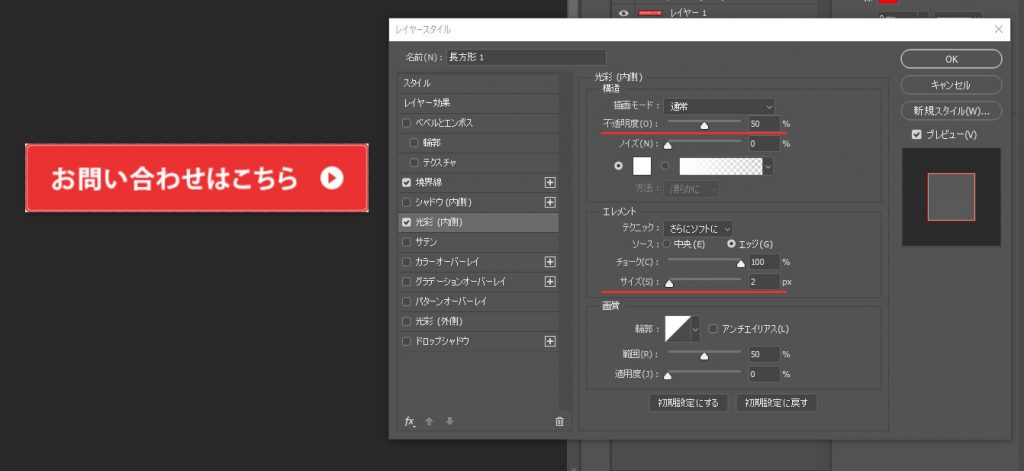
Task: Uncheck the プレビュー checkbox
Action: click(916, 135)
